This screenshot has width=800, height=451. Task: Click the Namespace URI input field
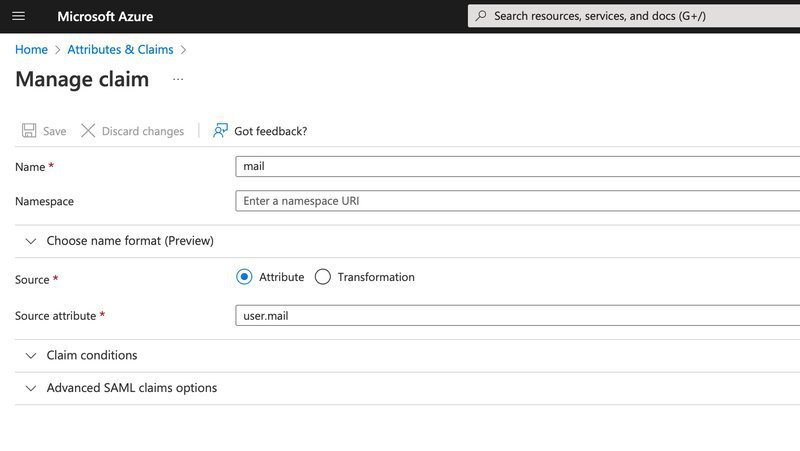[x=516, y=201]
